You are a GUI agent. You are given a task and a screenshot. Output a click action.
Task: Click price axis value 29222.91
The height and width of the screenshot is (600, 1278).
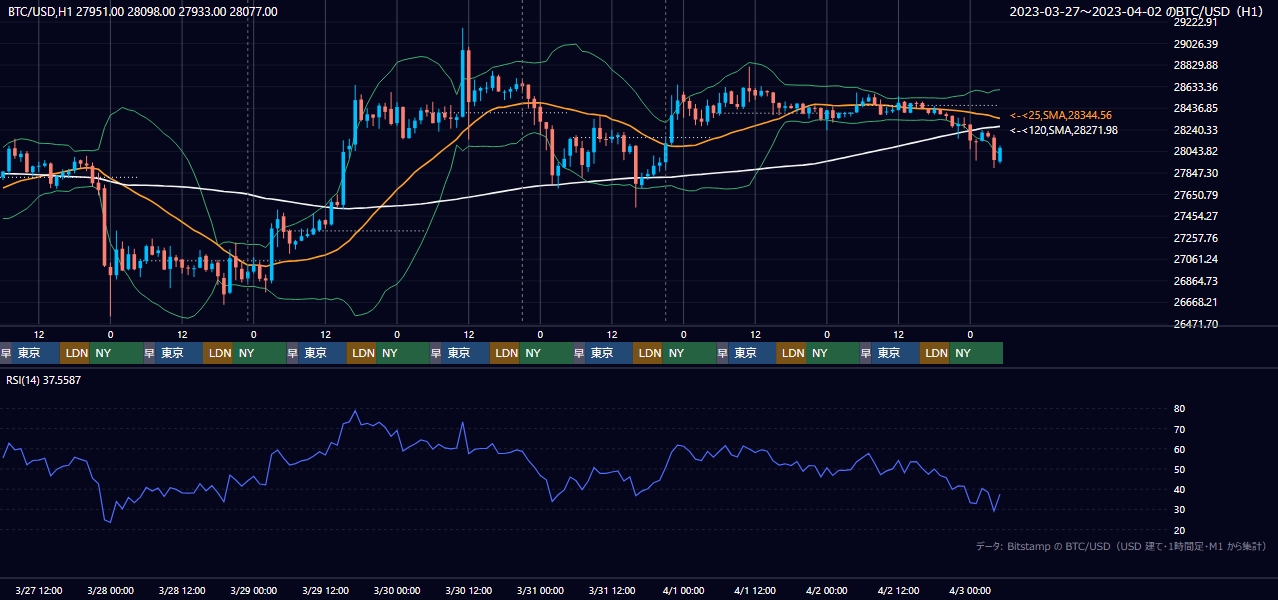click(1195, 22)
